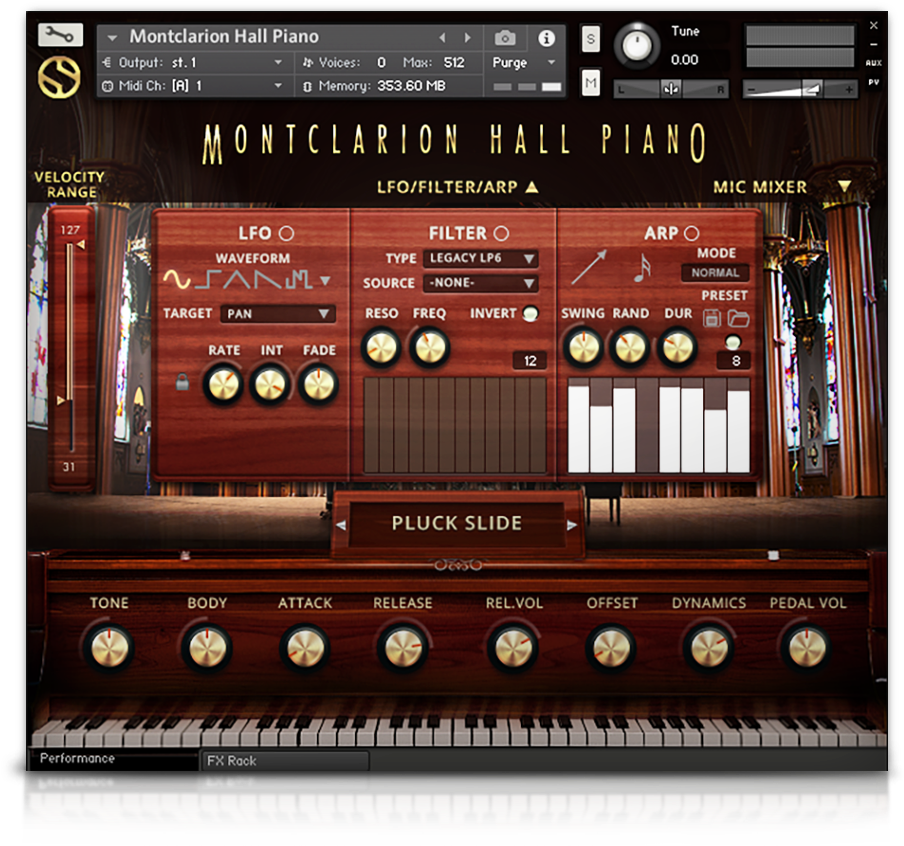Mute the instrument with M button
Image resolution: width=904 pixels, height=846 pixels.
tap(590, 82)
